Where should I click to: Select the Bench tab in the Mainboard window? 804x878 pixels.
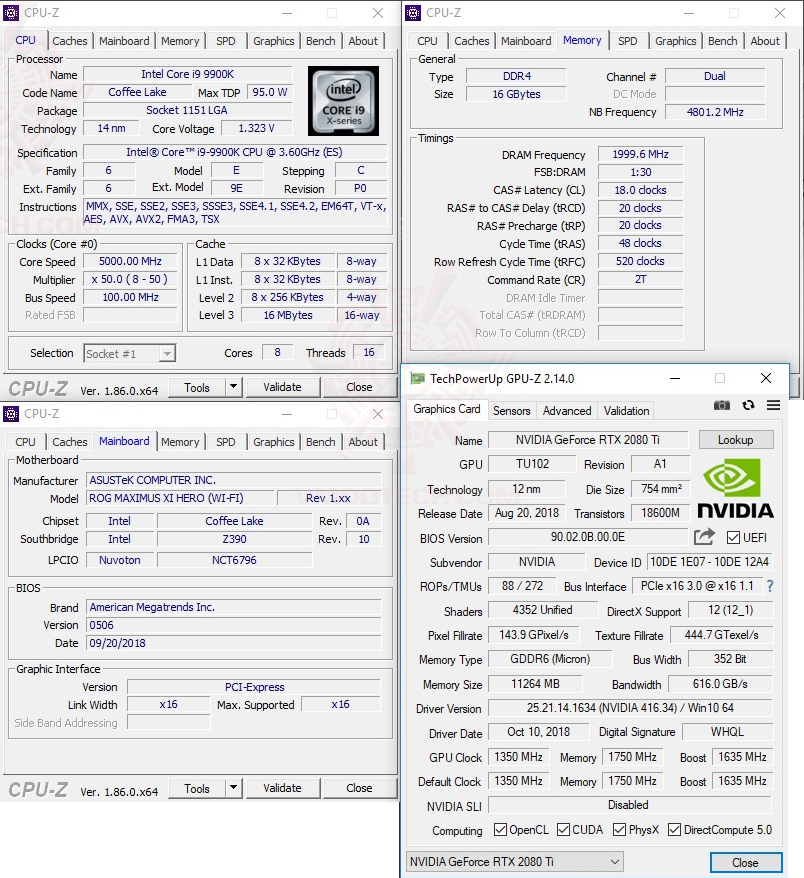[321, 442]
